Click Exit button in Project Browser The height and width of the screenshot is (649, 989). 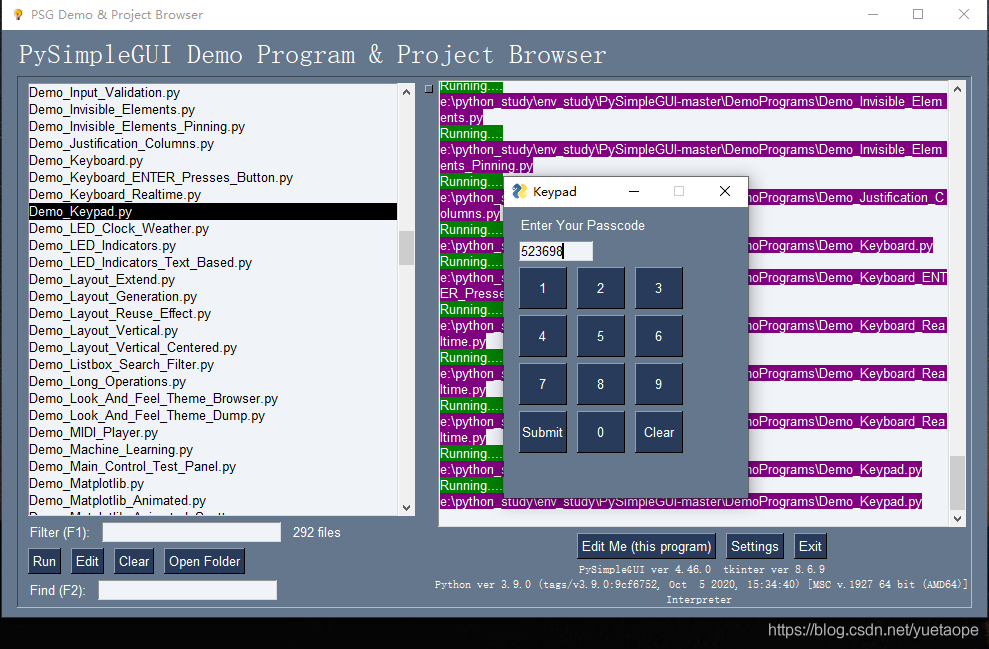pyautogui.click(x=810, y=546)
